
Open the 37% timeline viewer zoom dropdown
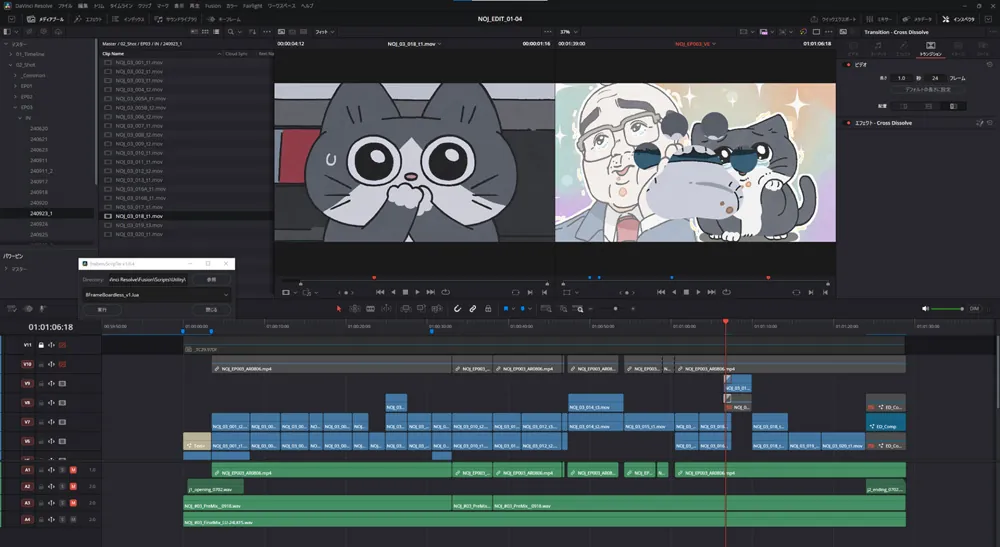(569, 31)
